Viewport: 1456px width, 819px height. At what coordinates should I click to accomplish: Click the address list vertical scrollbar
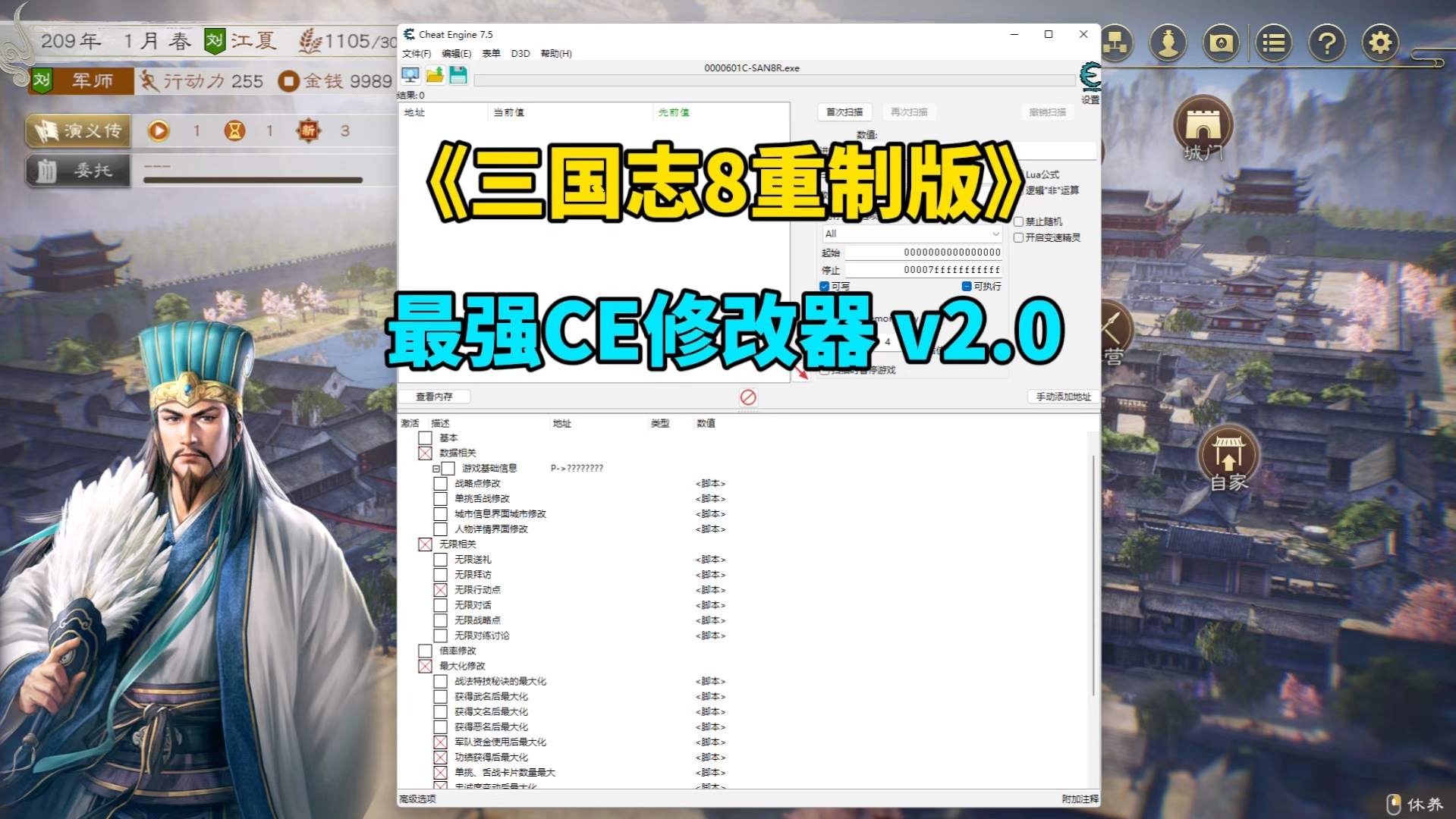coord(1093,576)
